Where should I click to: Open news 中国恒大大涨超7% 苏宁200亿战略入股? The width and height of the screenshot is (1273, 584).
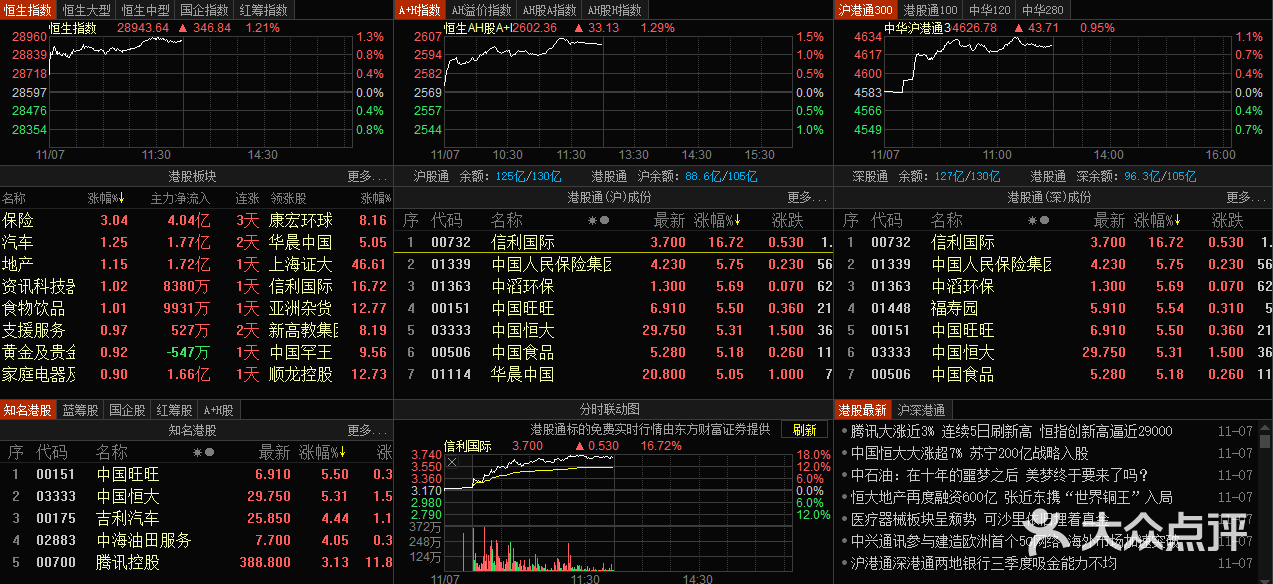click(x=969, y=453)
